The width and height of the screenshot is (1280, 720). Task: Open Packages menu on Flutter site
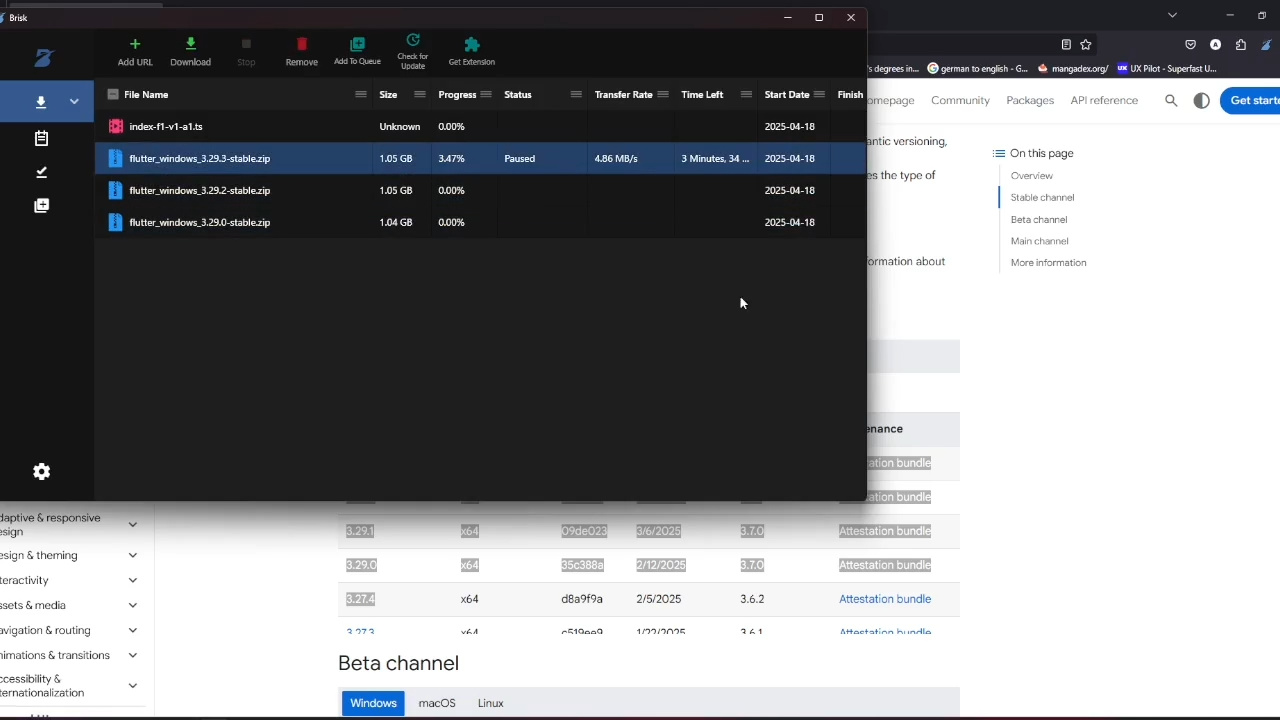pos(1030,100)
